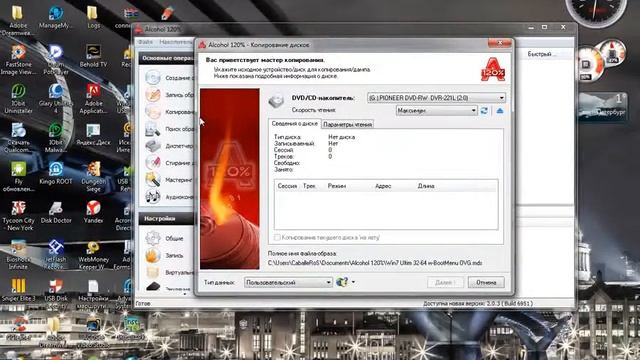
Task: Click the Поиск образов icon in sidebar
Action: click(153, 129)
